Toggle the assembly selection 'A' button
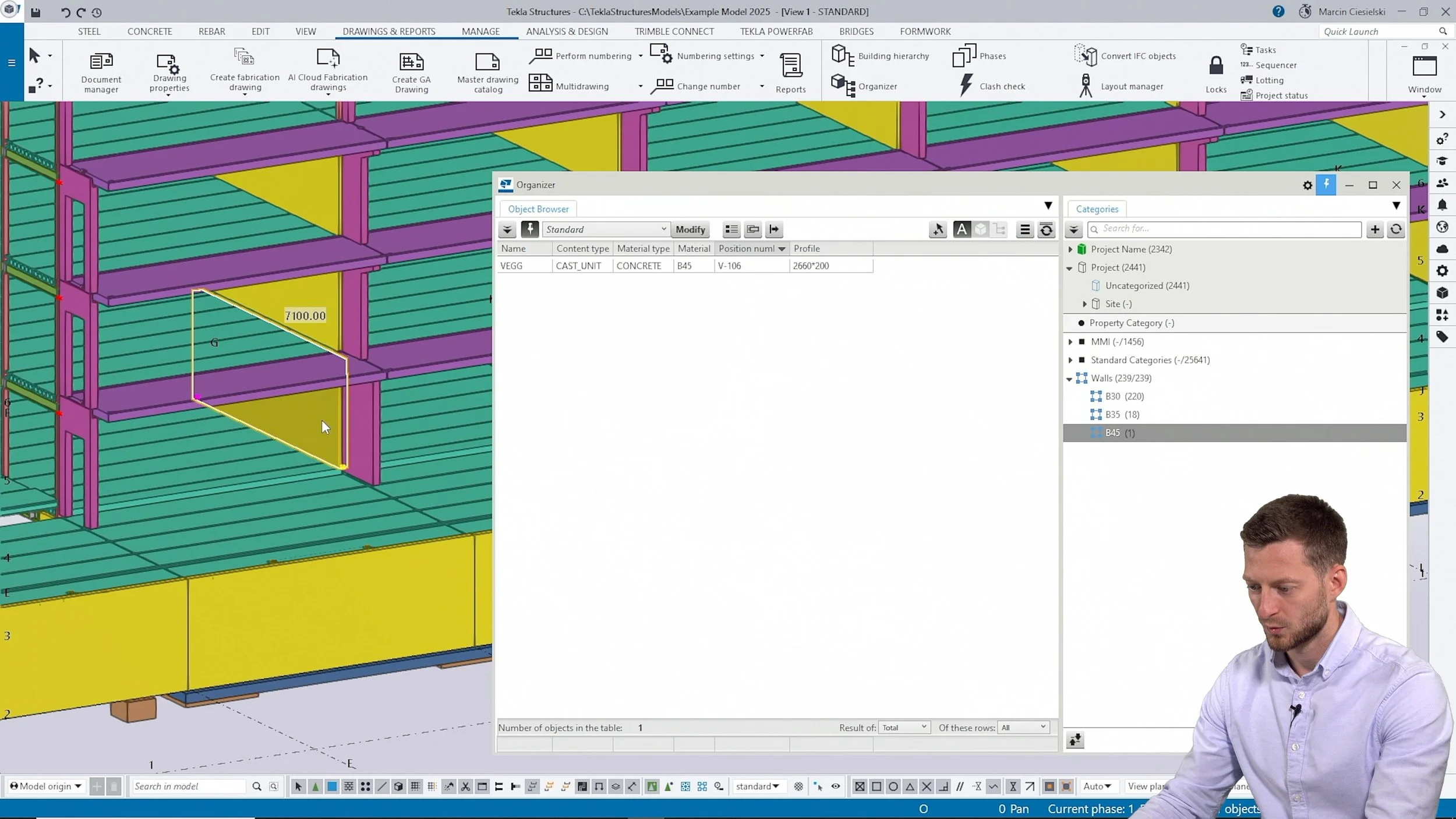1456x819 pixels. coord(962,230)
